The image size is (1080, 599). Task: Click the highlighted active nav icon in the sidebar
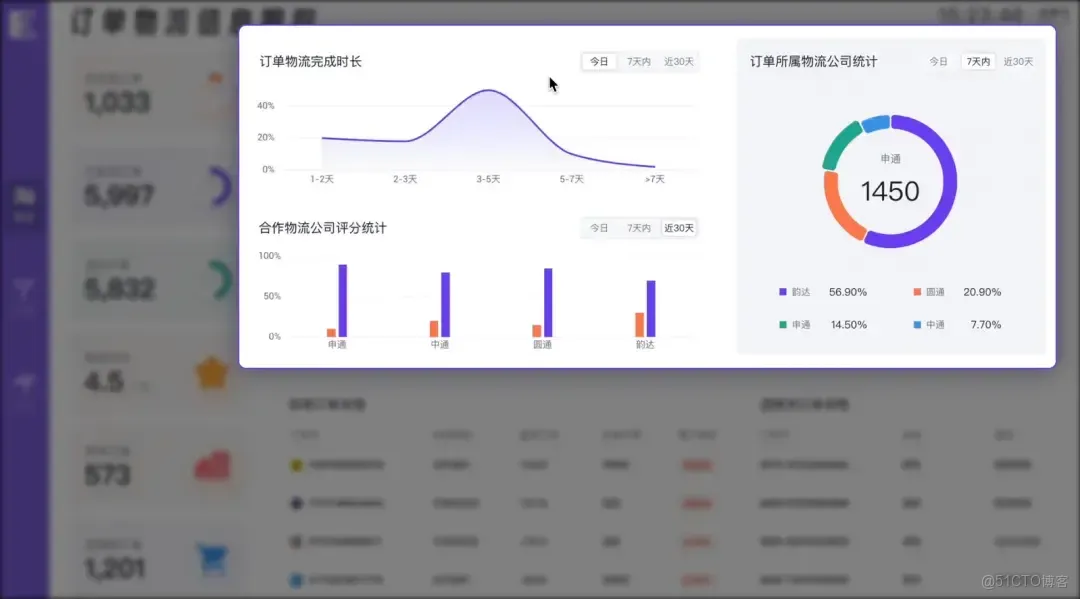coord(24,197)
